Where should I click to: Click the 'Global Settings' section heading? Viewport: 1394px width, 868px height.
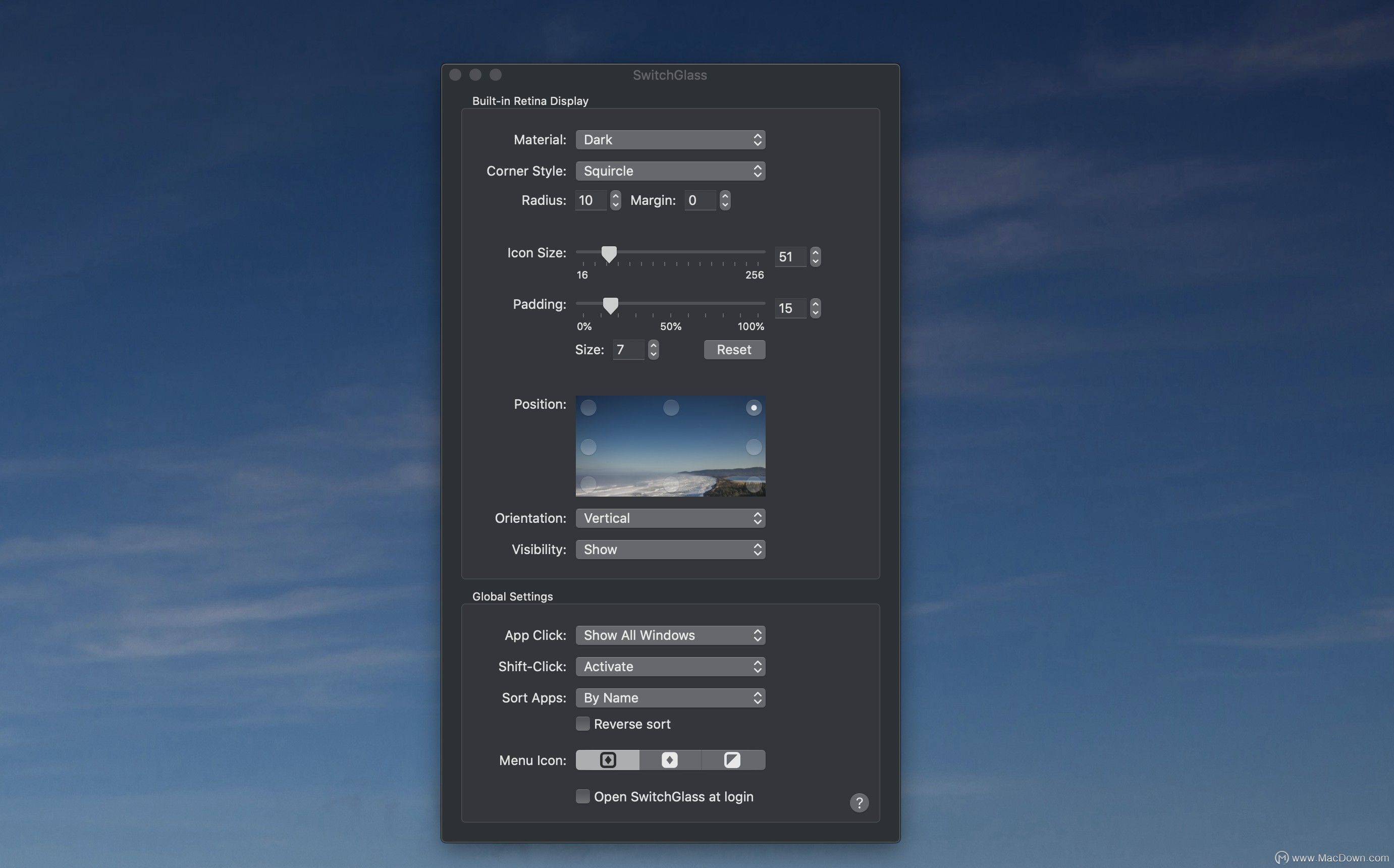click(512, 596)
